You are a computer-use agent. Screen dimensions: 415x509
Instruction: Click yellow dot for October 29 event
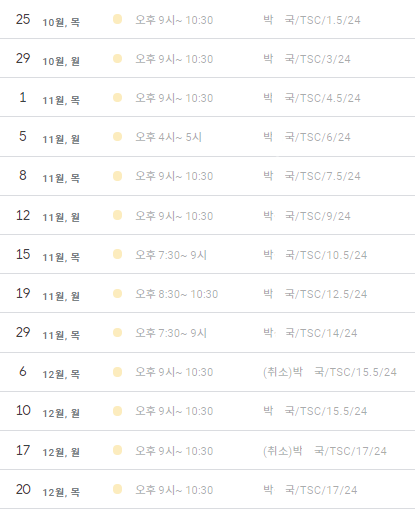[117, 59]
